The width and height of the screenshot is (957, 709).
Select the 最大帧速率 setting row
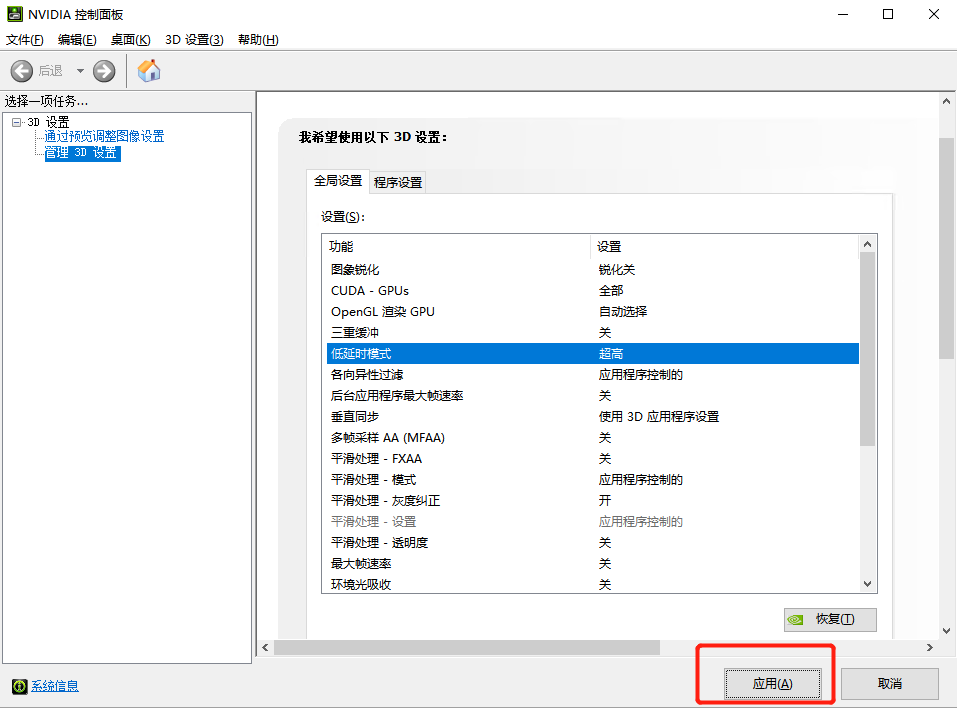593,564
